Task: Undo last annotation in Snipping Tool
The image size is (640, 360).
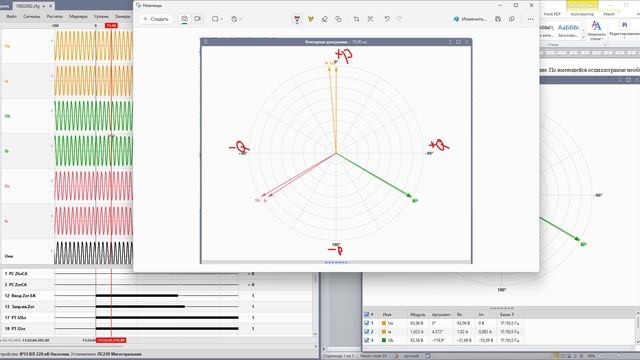Action: (387, 19)
